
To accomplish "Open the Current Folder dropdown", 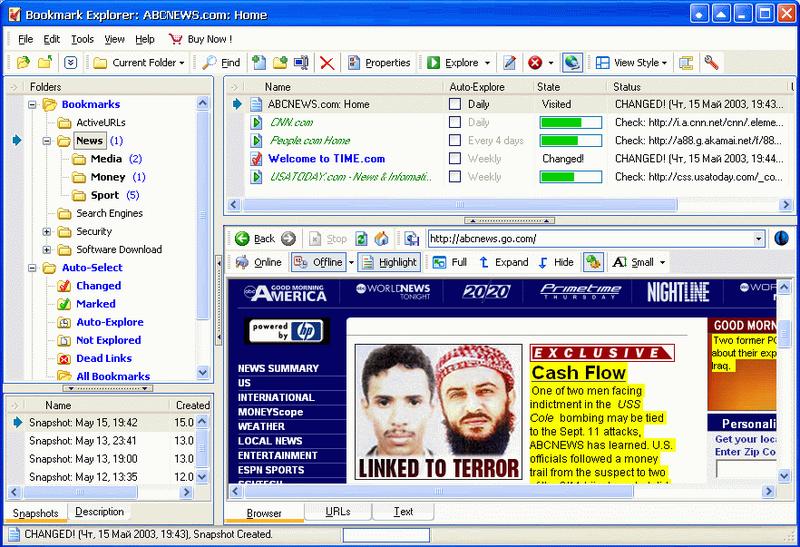I will (182, 63).
